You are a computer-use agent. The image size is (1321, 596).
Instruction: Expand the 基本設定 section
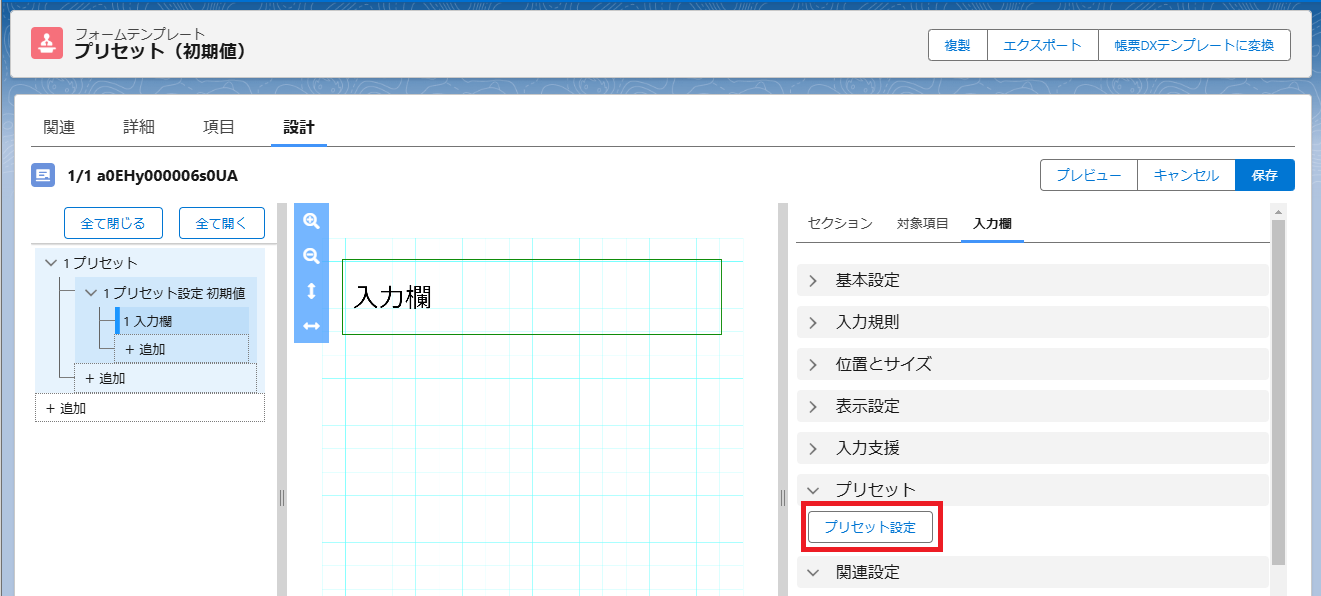click(x=1033, y=281)
